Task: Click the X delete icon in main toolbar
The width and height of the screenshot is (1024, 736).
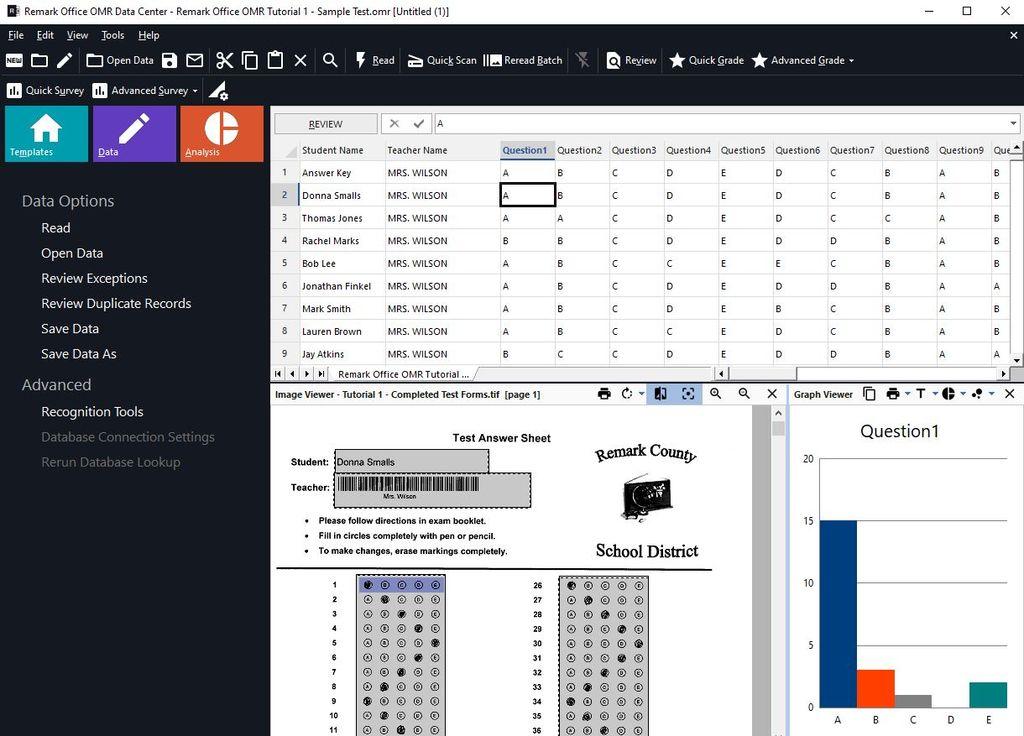Action: pos(300,61)
